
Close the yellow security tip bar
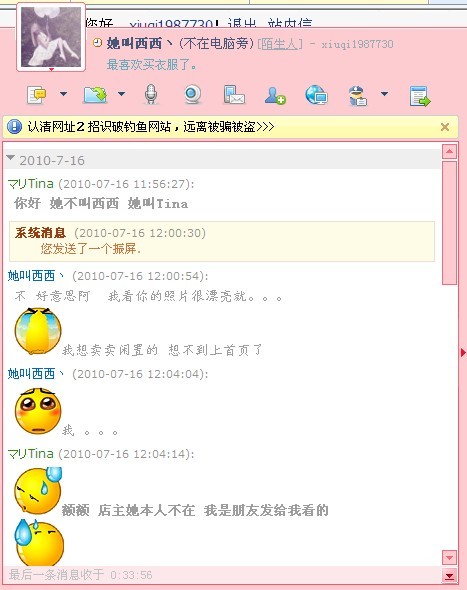tap(445, 127)
